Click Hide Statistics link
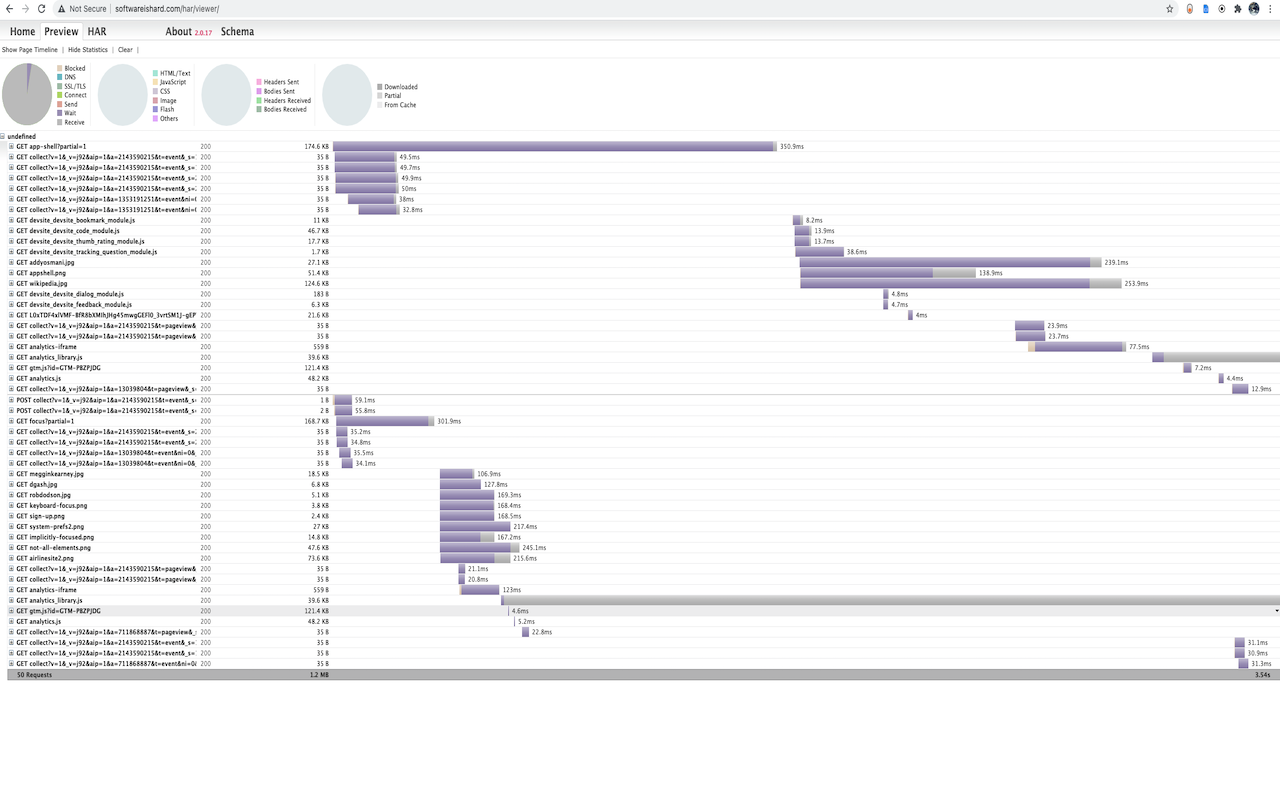Viewport: 1280px width, 800px height. (x=88, y=50)
